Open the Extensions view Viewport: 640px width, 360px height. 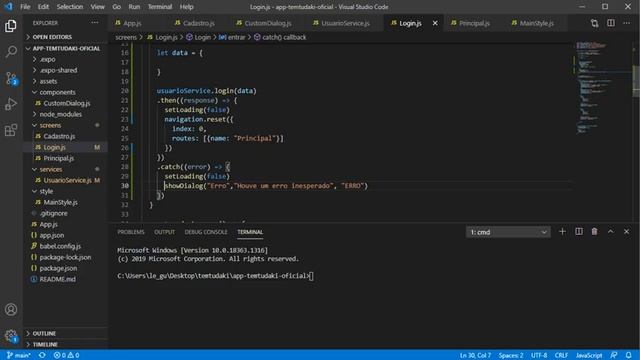click(11, 130)
